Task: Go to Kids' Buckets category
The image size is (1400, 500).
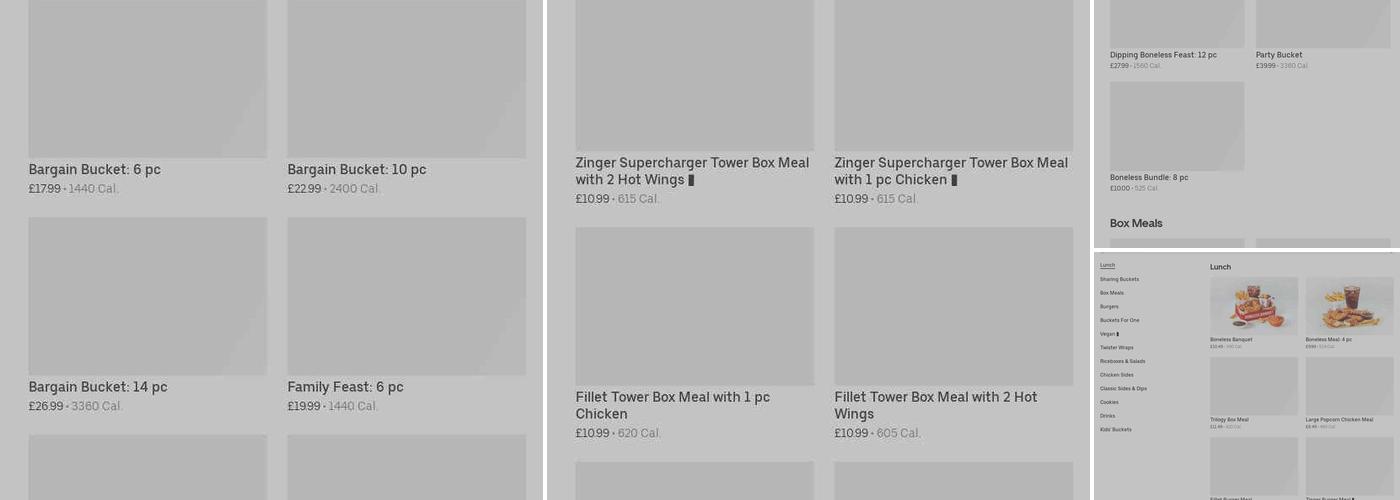Action: [x=1115, y=430]
